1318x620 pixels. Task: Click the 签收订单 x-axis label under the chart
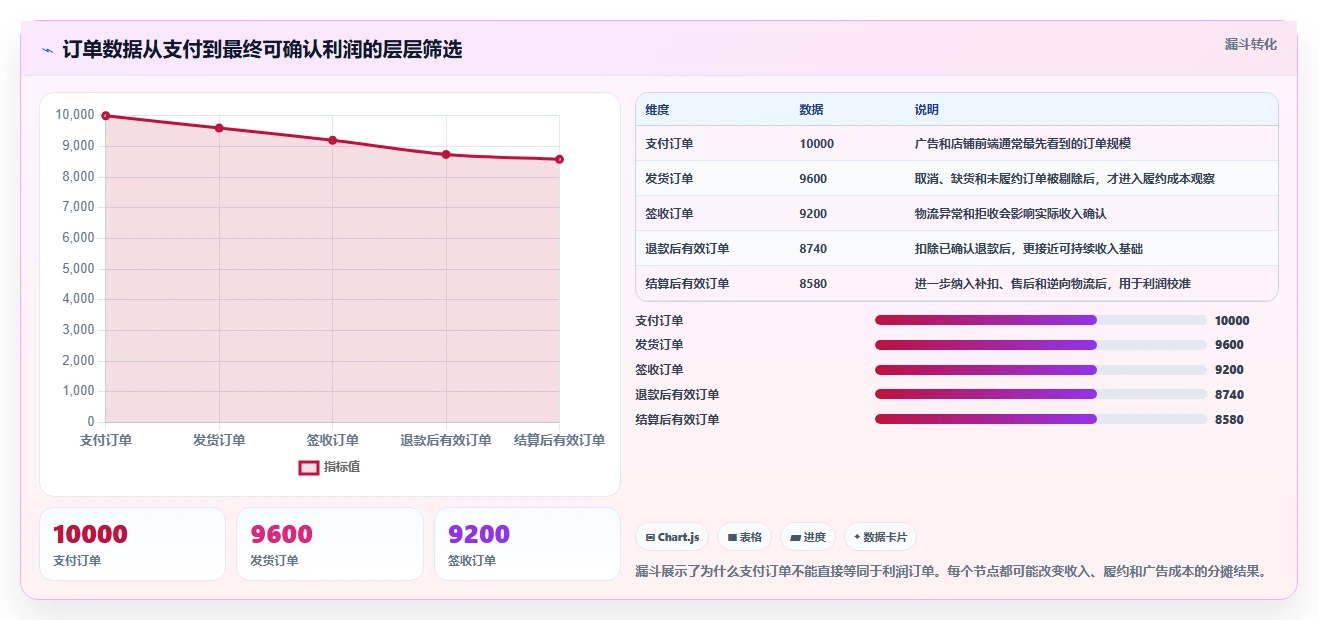[333, 440]
